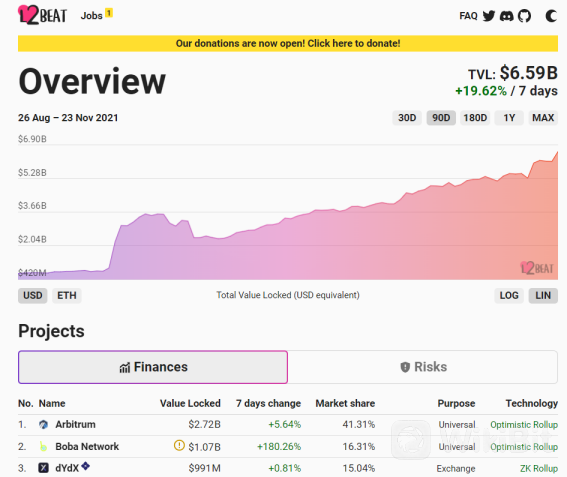The image size is (567, 477).
Task: Select the 180D chart range
Action: [x=475, y=118]
